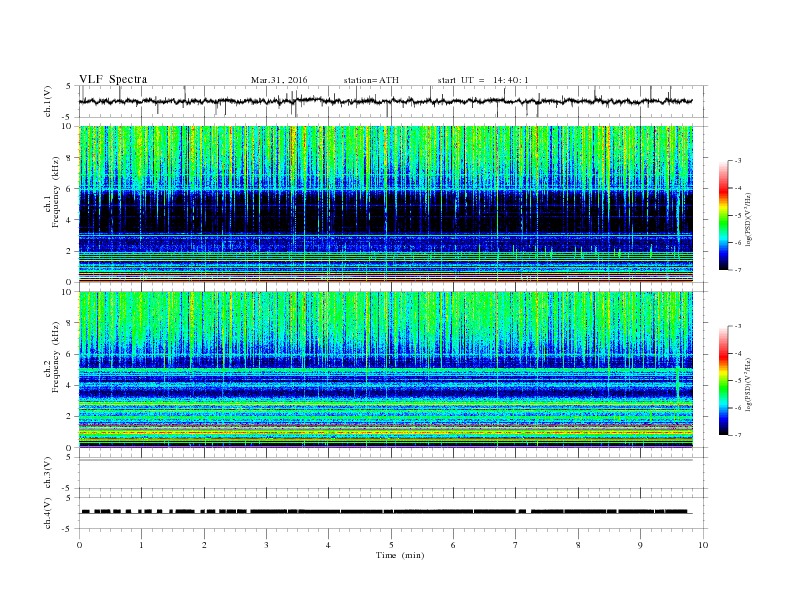Viewport: 792px width, 612px height.
Task: Click time axis tick label '9'
Action: pyautogui.click(x=640, y=545)
